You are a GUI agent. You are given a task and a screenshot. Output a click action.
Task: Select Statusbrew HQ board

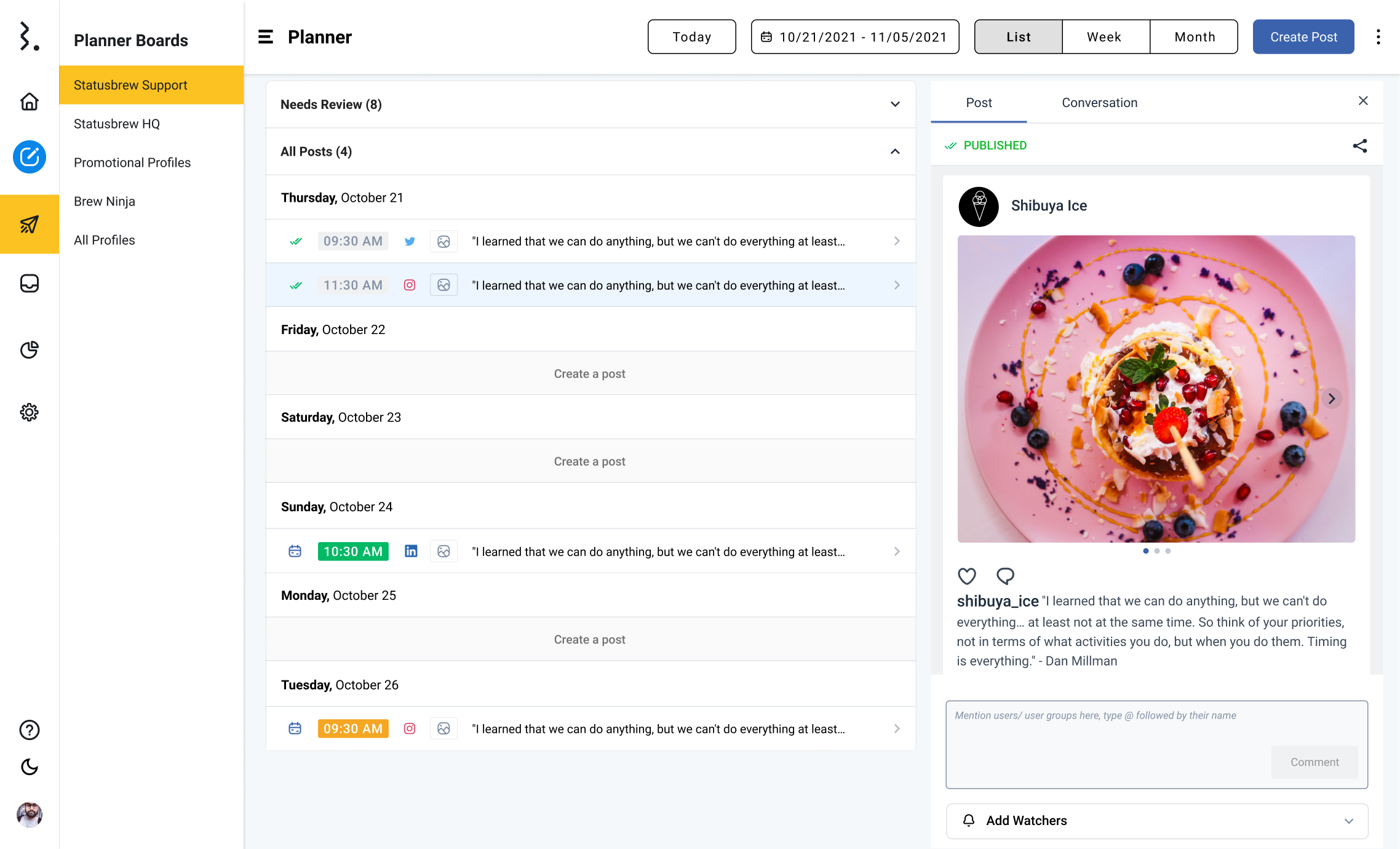[117, 124]
